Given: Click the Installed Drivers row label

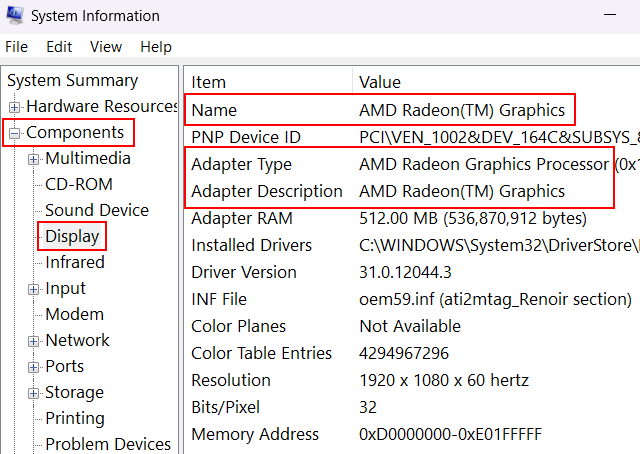Looking at the screenshot, I should click(x=252, y=245).
